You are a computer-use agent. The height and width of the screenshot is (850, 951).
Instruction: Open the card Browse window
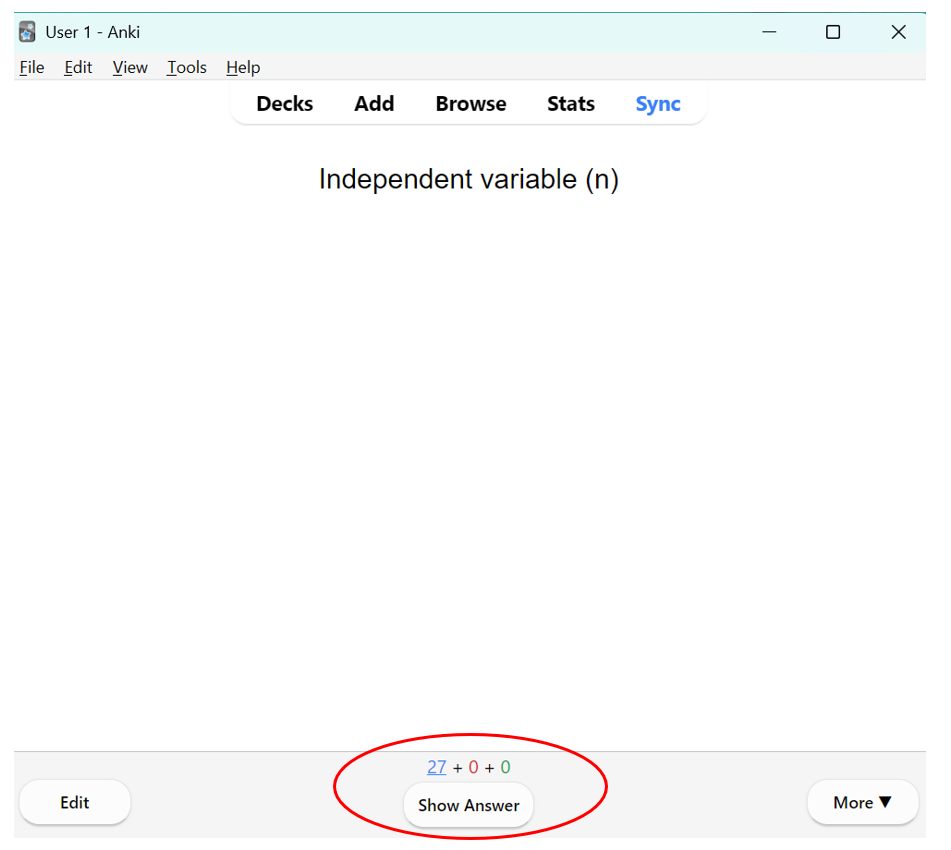click(x=471, y=104)
